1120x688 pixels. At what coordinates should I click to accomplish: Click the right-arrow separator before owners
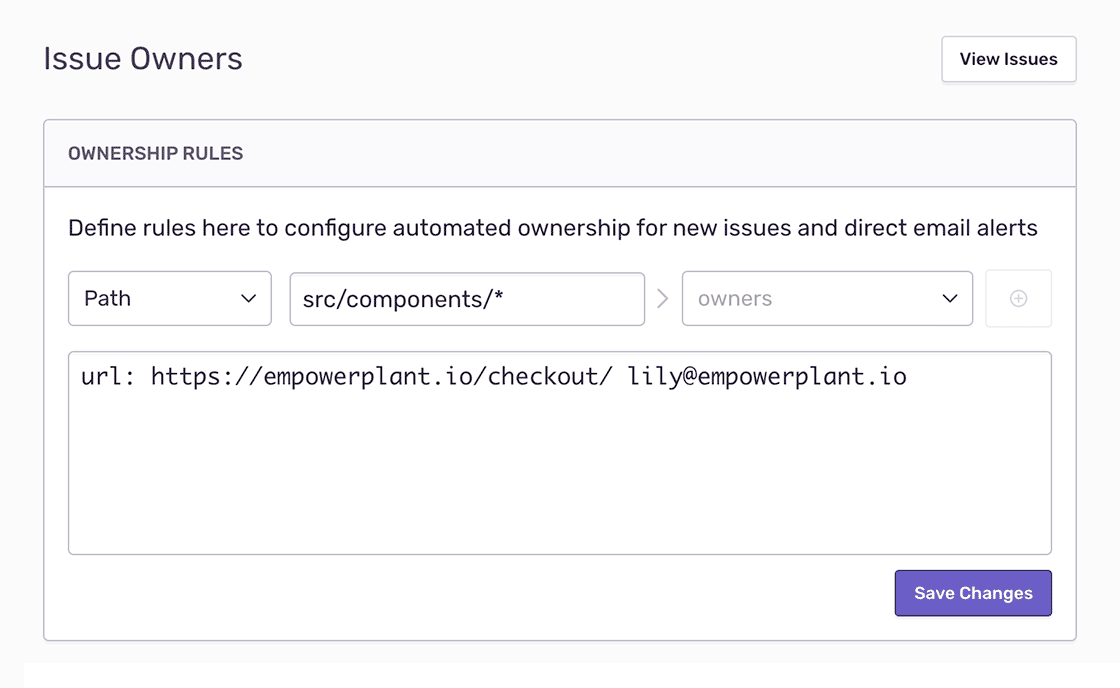(662, 298)
